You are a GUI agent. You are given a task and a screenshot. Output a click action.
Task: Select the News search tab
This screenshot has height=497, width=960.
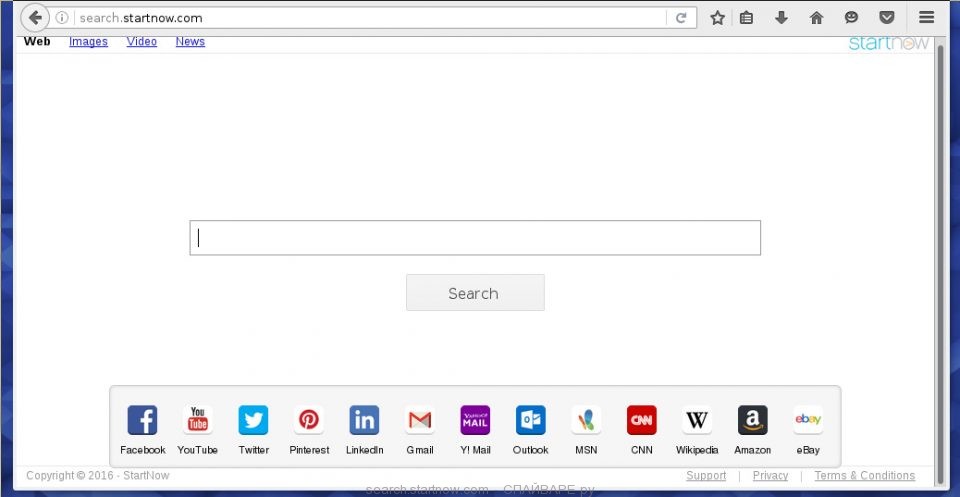click(190, 42)
